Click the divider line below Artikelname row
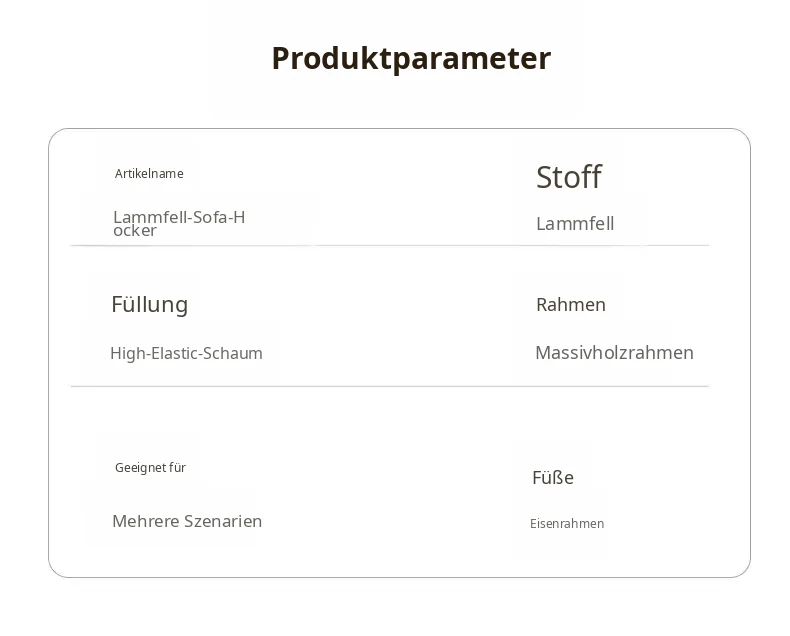The height and width of the screenshot is (636, 790). (389, 245)
